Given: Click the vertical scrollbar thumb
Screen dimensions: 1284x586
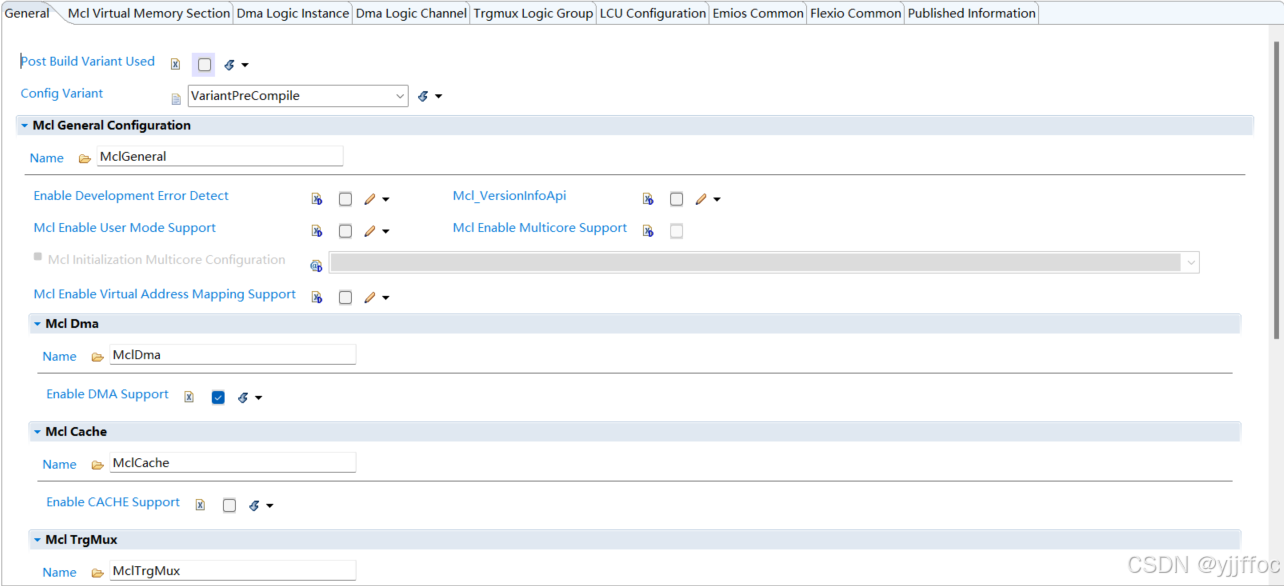Looking at the screenshot, I should (1277, 190).
